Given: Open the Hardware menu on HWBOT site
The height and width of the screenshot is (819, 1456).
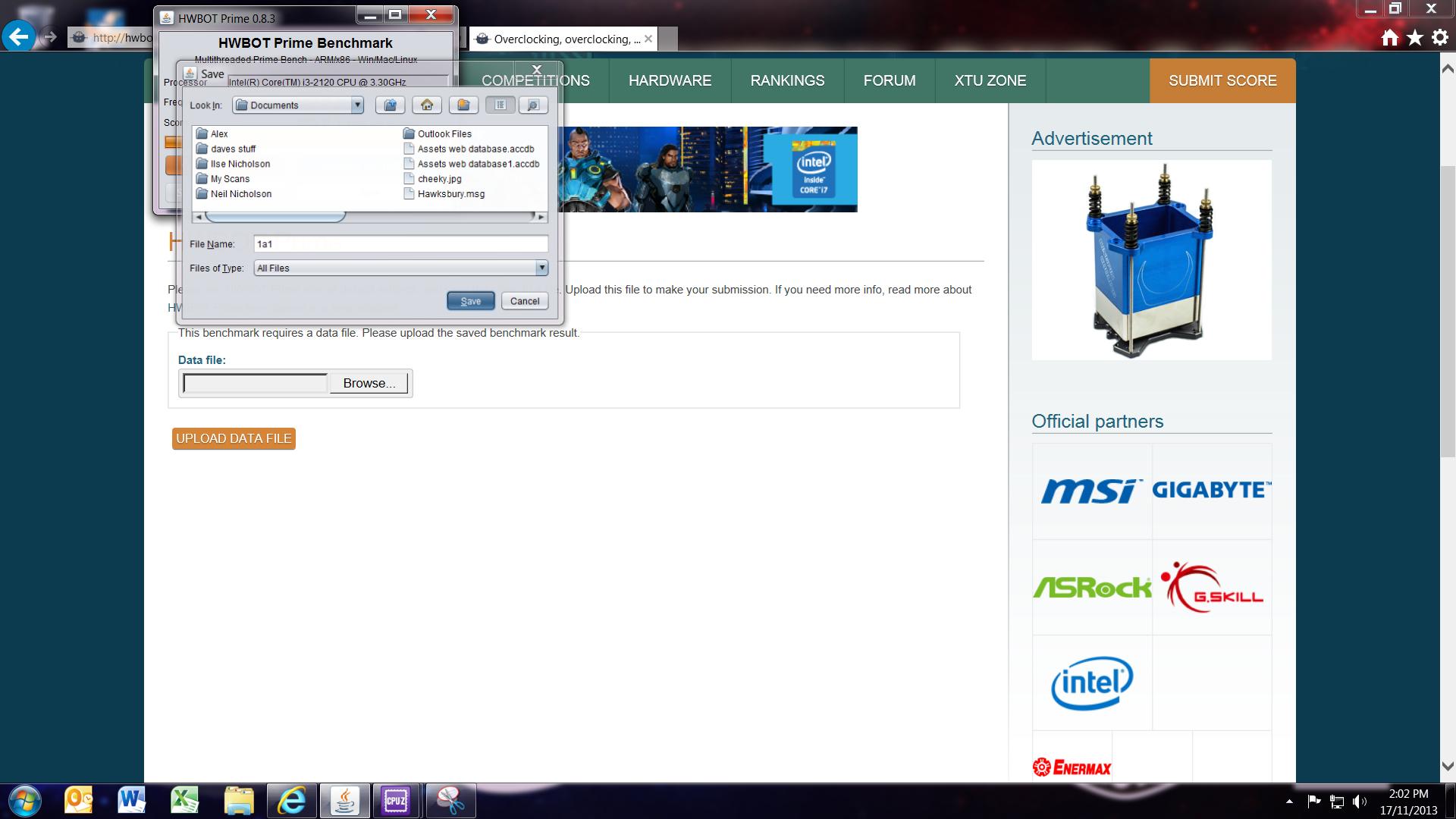Looking at the screenshot, I should (x=670, y=80).
